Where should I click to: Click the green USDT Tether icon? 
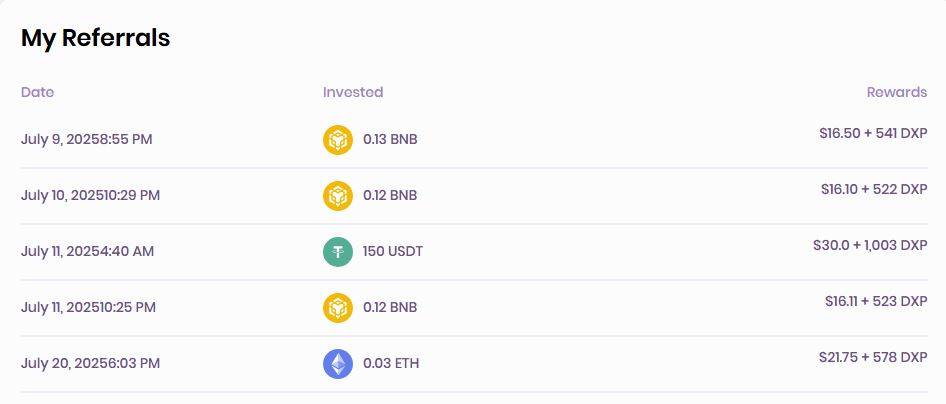338,252
